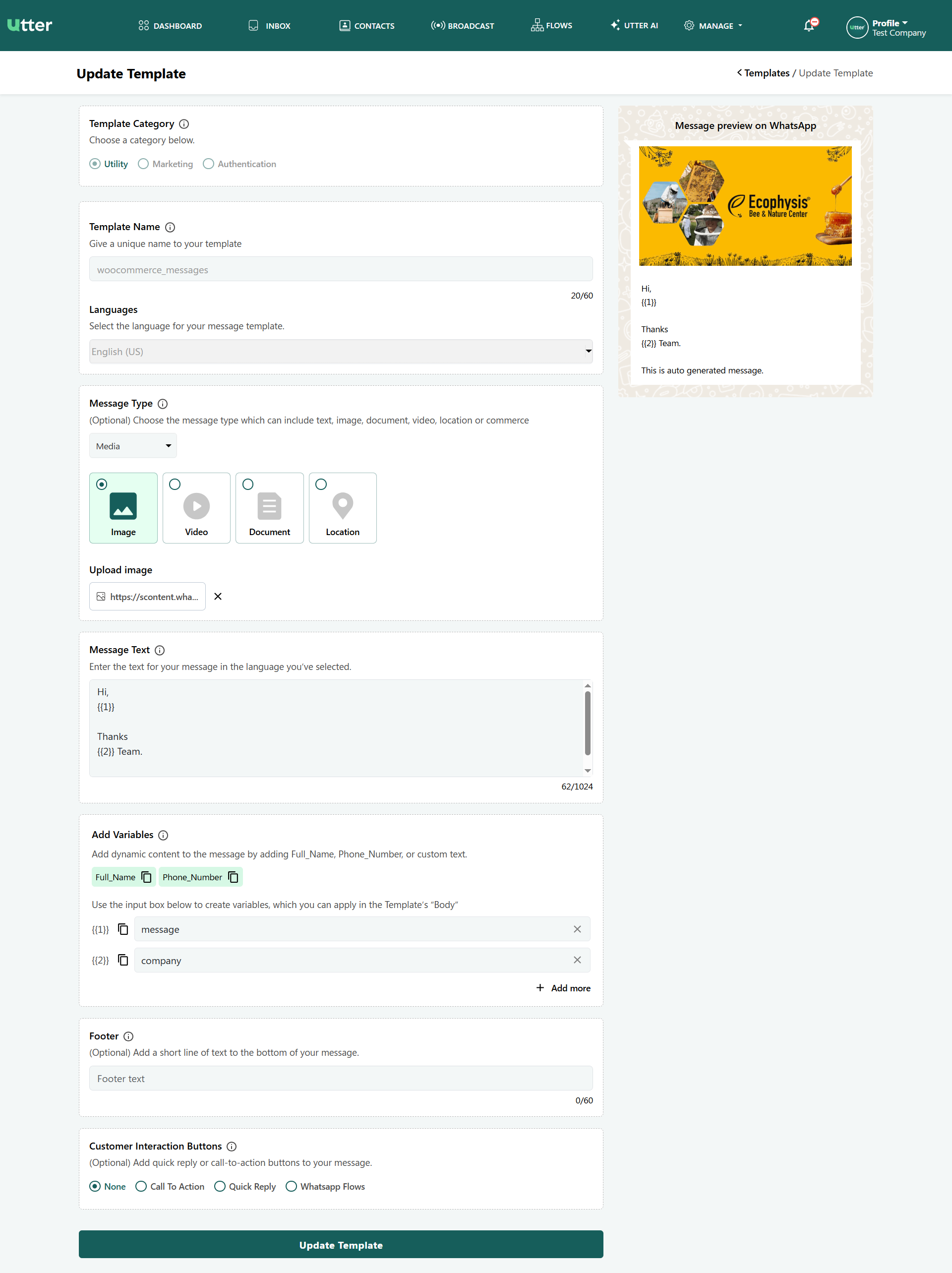The width and height of the screenshot is (952, 1273).
Task: Copy the {{2}} variable placeholder
Action: [x=123, y=960]
